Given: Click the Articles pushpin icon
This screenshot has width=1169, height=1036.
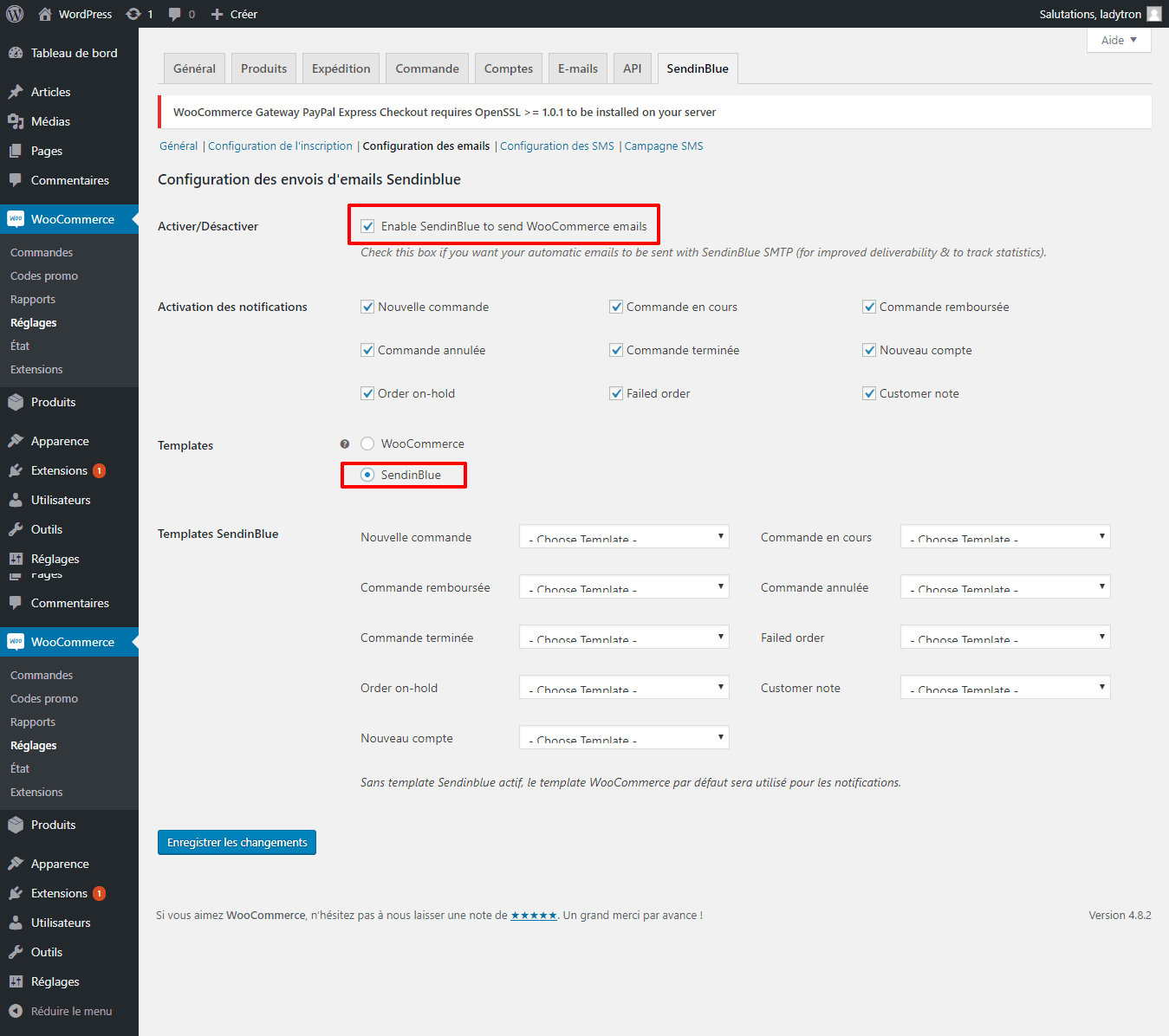Looking at the screenshot, I should (x=16, y=92).
